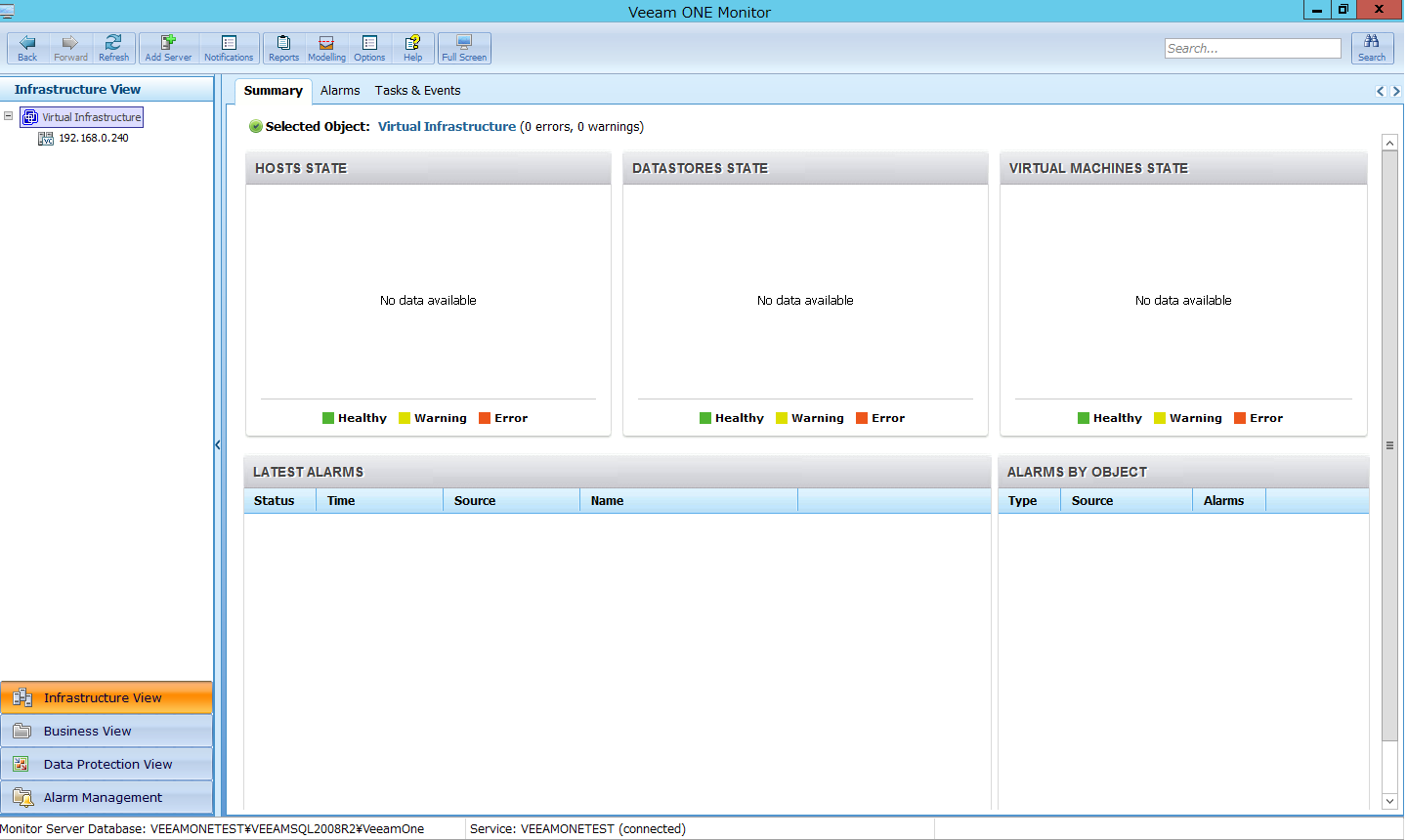Switch to Business View
This screenshot has height=840, width=1407.
pos(107,731)
